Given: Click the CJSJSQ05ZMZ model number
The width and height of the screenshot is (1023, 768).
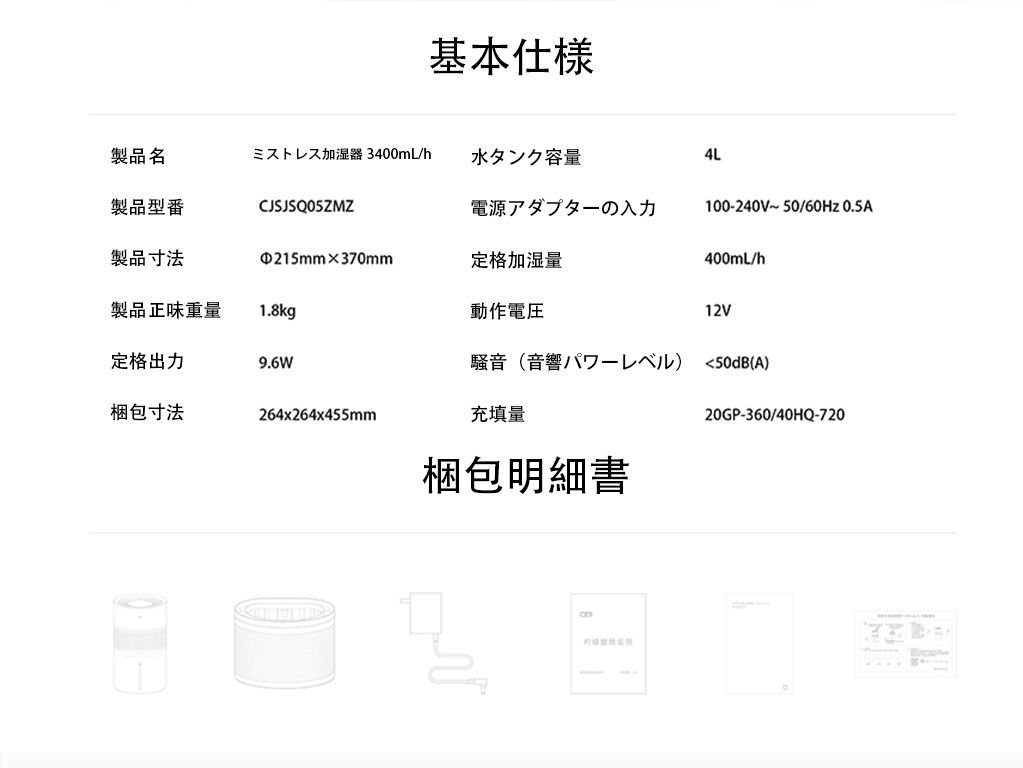Looking at the screenshot, I should pos(306,206).
